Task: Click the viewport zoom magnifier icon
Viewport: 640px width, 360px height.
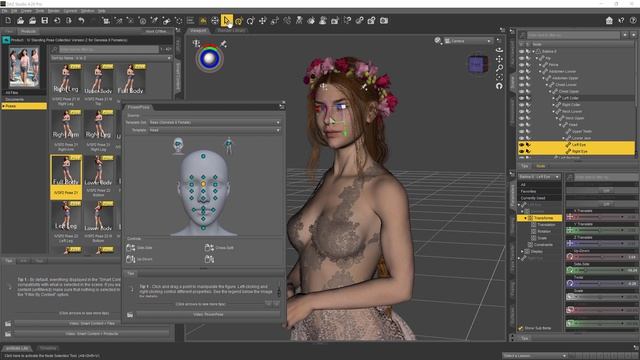Action: pos(499,68)
